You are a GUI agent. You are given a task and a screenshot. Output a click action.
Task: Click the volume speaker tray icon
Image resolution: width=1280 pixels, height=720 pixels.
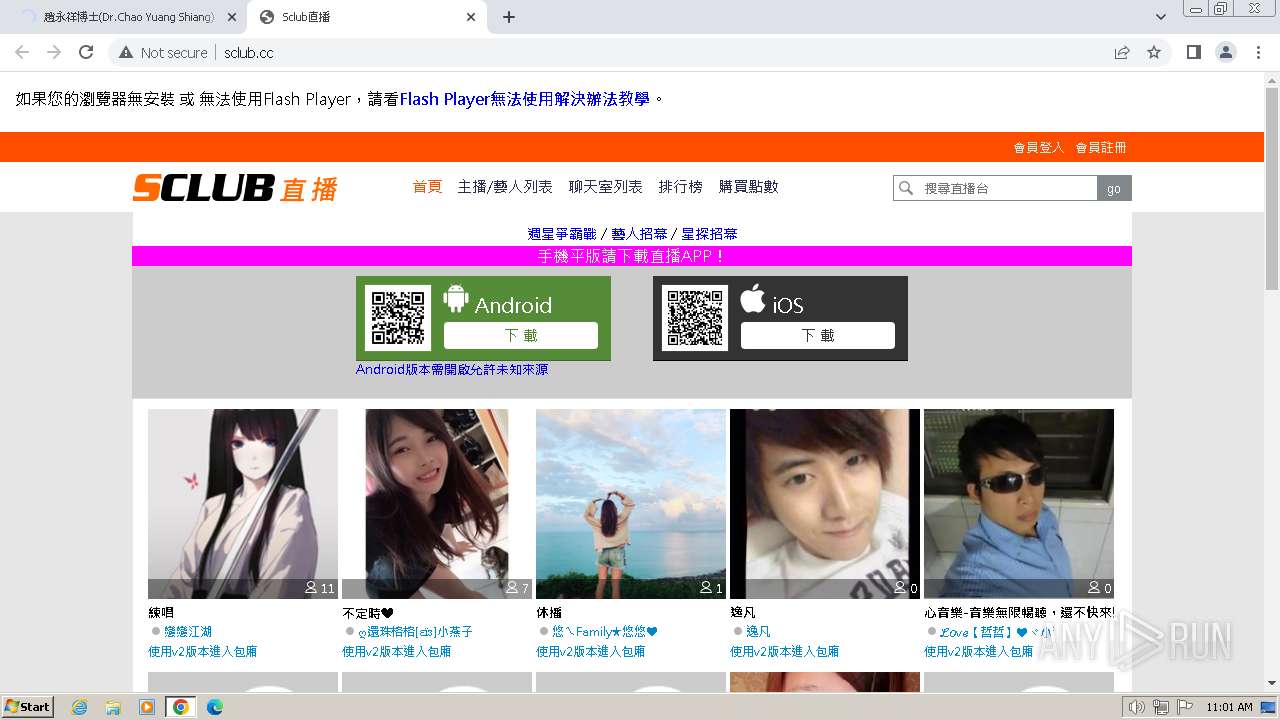pyautogui.click(x=1136, y=707)
